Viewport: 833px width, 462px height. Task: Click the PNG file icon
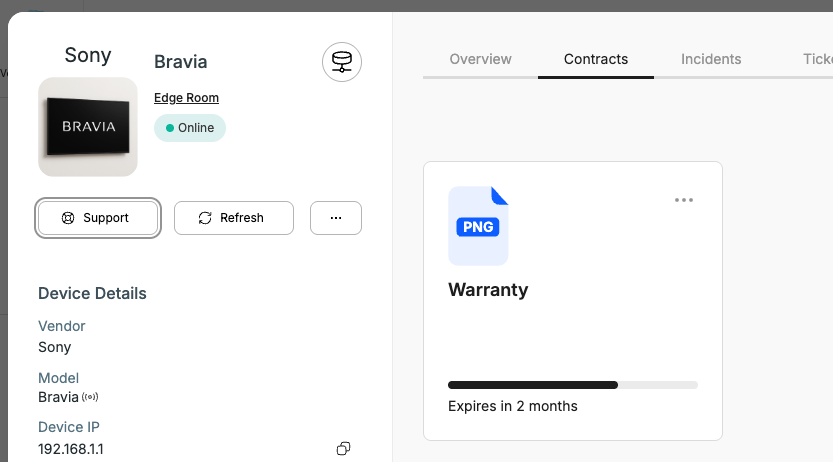click(478, 226)
